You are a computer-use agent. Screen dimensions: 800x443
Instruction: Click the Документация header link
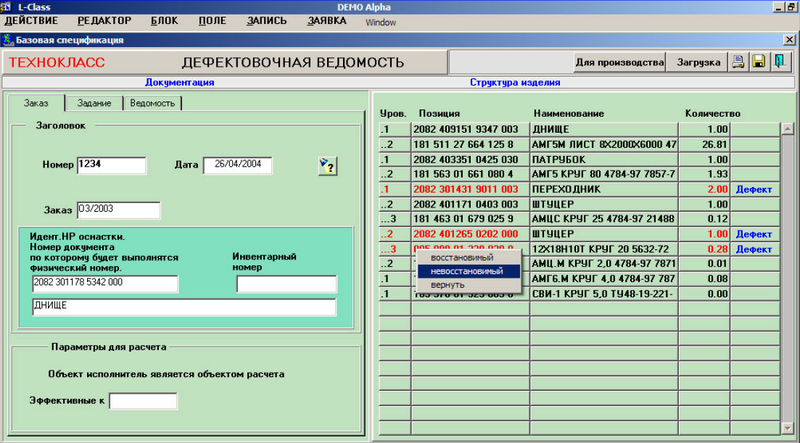coord(180,82)
